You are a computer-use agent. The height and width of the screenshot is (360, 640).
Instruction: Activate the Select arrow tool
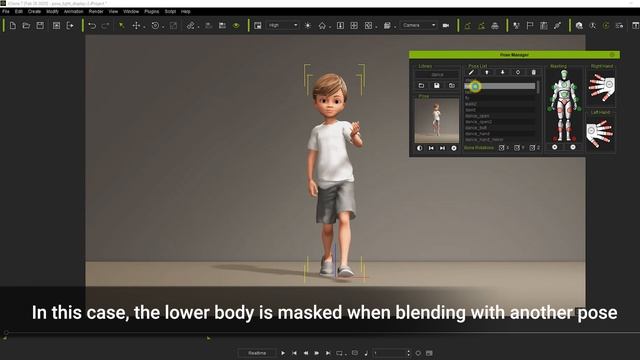coord(121,26)
